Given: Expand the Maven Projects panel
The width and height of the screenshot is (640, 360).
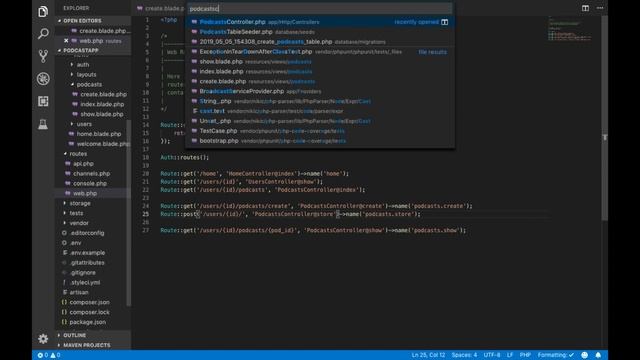Looking at the screenshot, I should (x=93, y=345).
